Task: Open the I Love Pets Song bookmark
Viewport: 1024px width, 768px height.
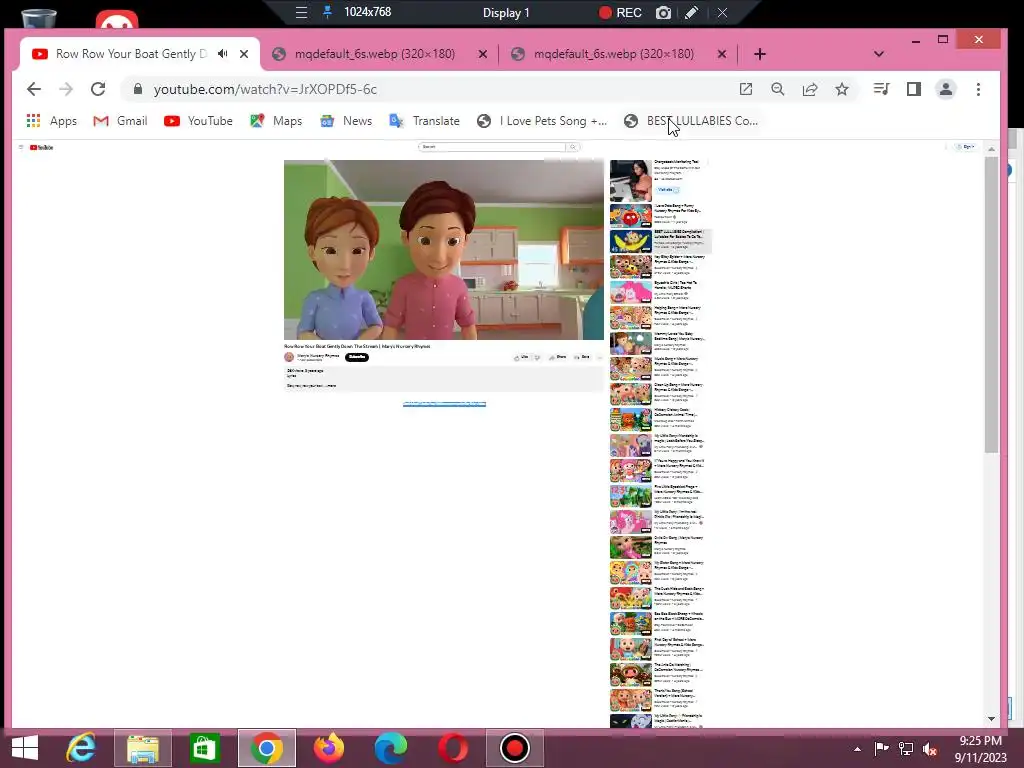Action: pyautogui.click(x=542, y=121)
